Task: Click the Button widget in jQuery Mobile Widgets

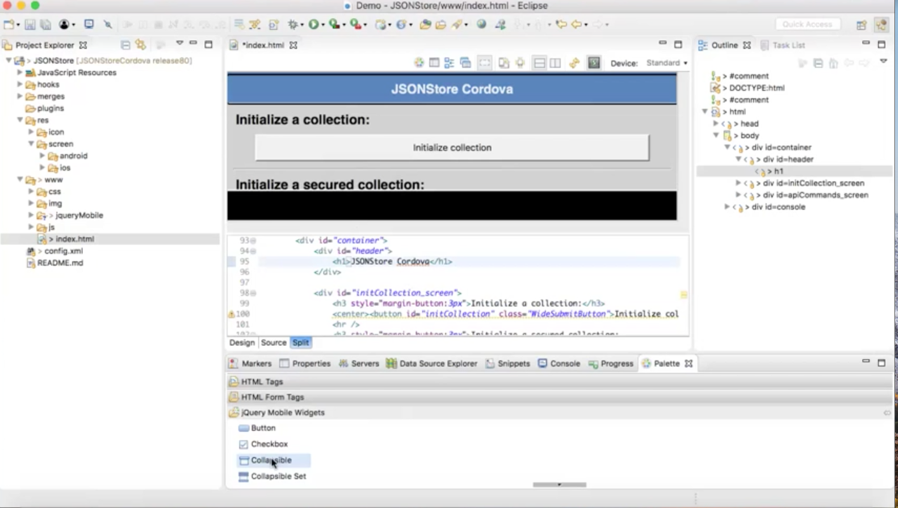Action: pos(263,428)
